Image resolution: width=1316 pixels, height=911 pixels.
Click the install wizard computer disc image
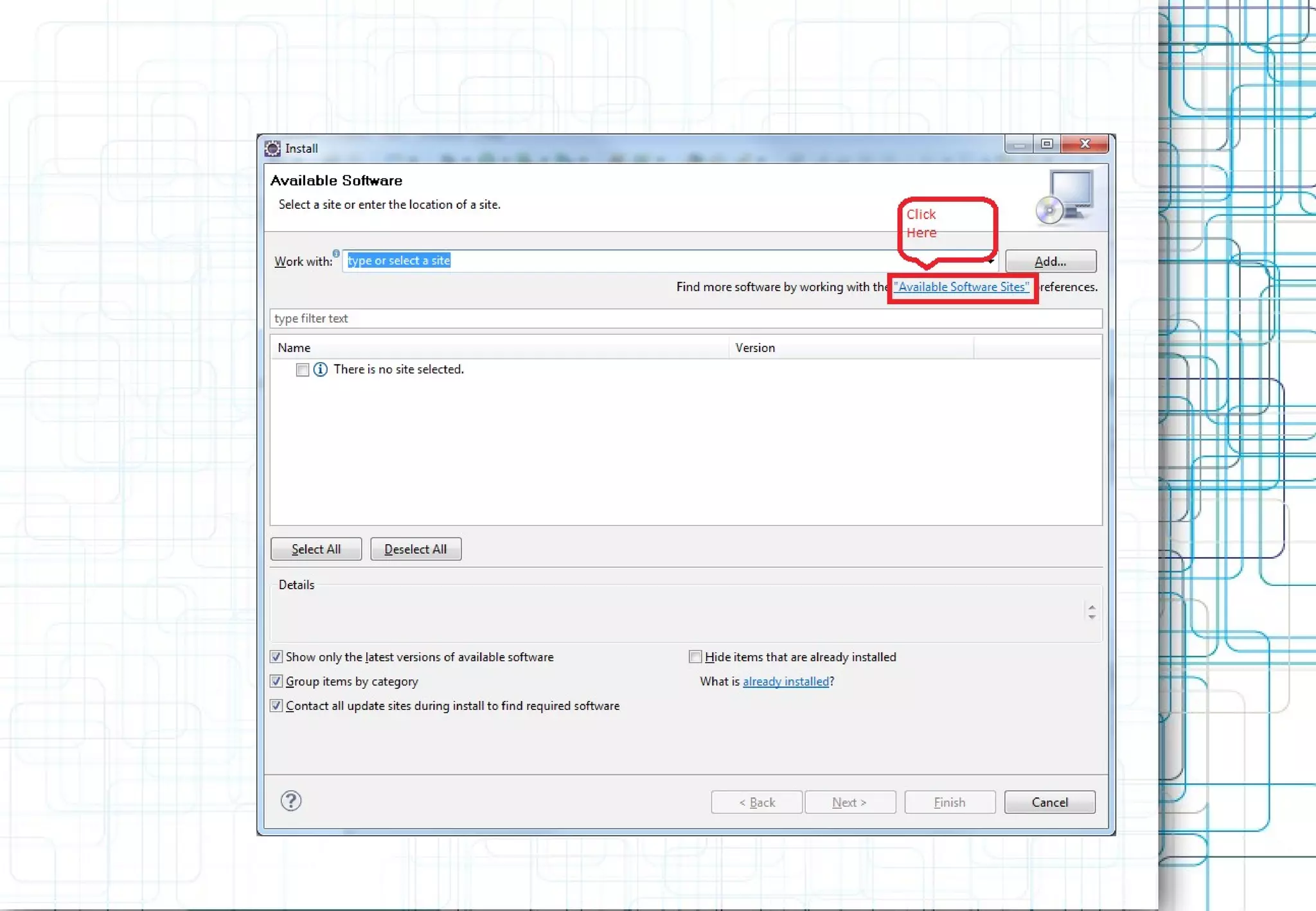pyautogui.click(x=1064, y=197)
